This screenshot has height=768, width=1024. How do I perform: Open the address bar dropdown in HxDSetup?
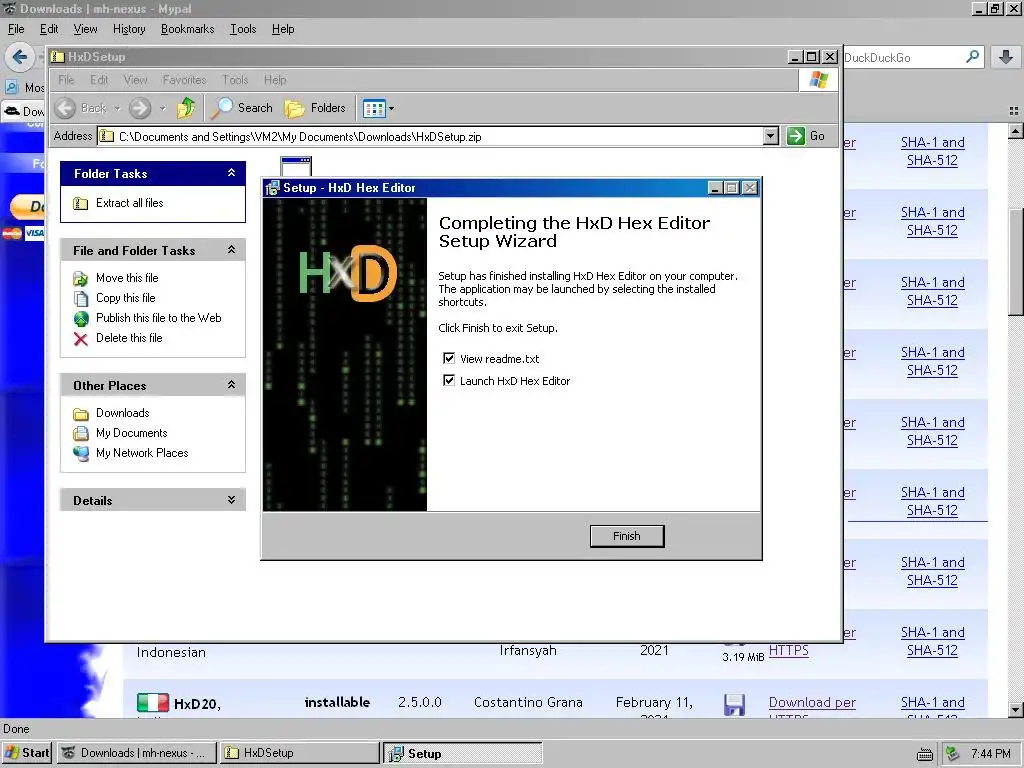point(771,136)
